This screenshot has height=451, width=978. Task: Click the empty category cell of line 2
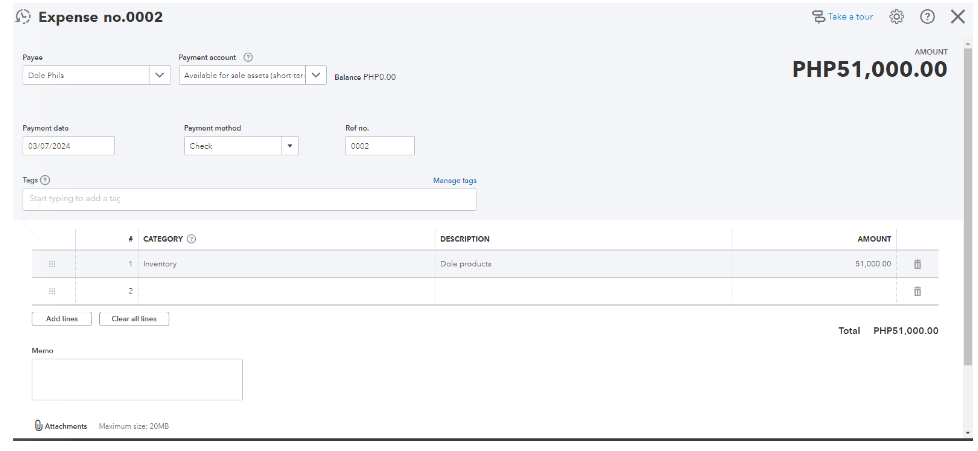pyautogui.click(x=287, y=291)
